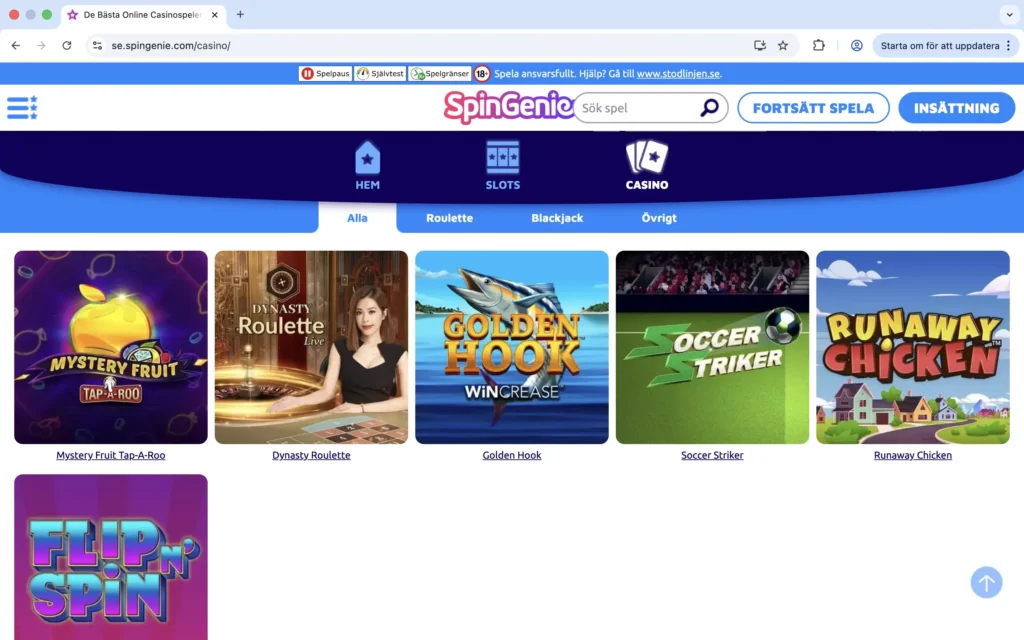Open the Övrigt category tab
The image size is (1024, 640).
point(659,217)
